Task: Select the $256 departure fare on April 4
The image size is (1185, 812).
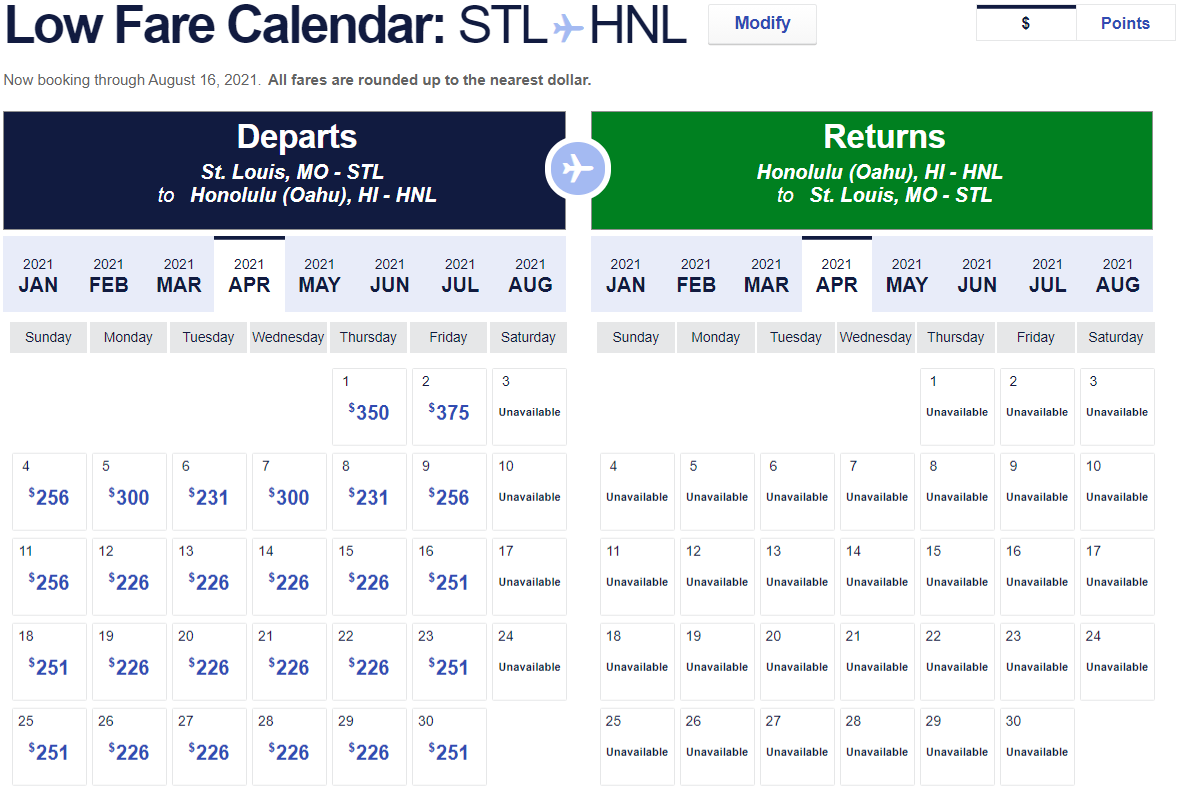Action: pyautogui.click(x=49, y=496)
